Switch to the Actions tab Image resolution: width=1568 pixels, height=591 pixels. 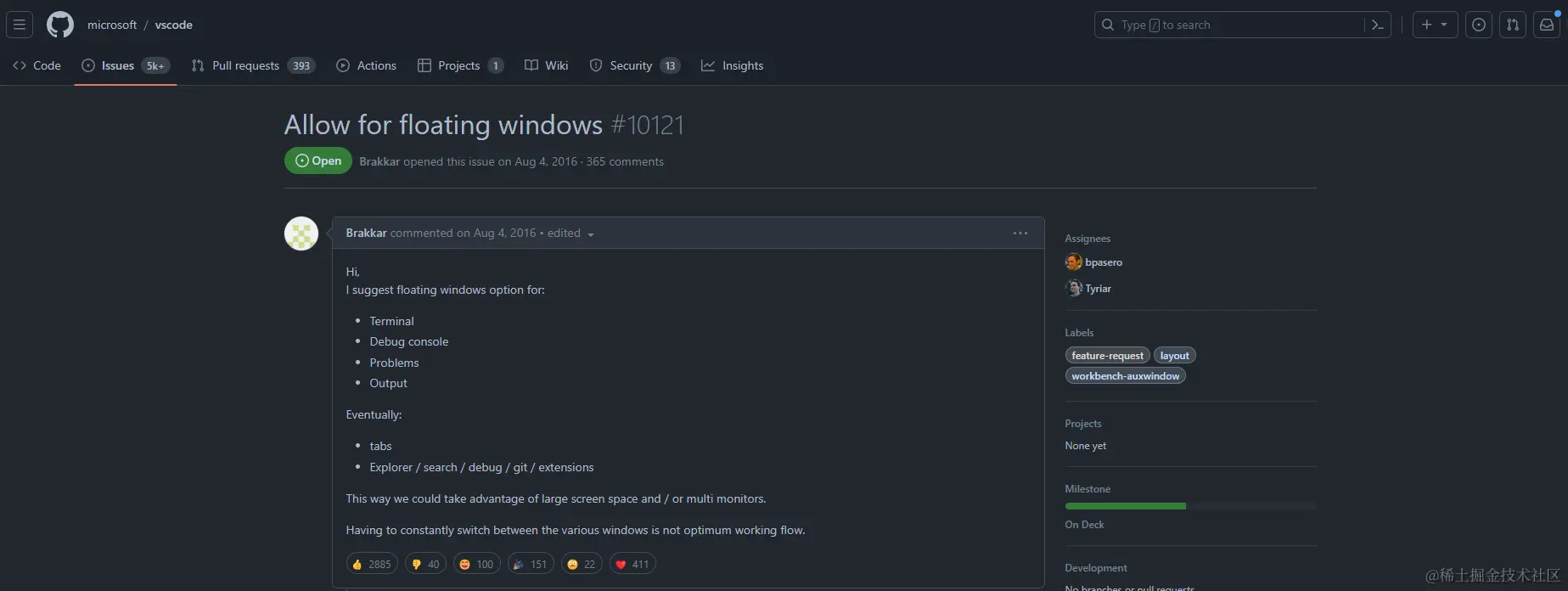pos(367,65)
